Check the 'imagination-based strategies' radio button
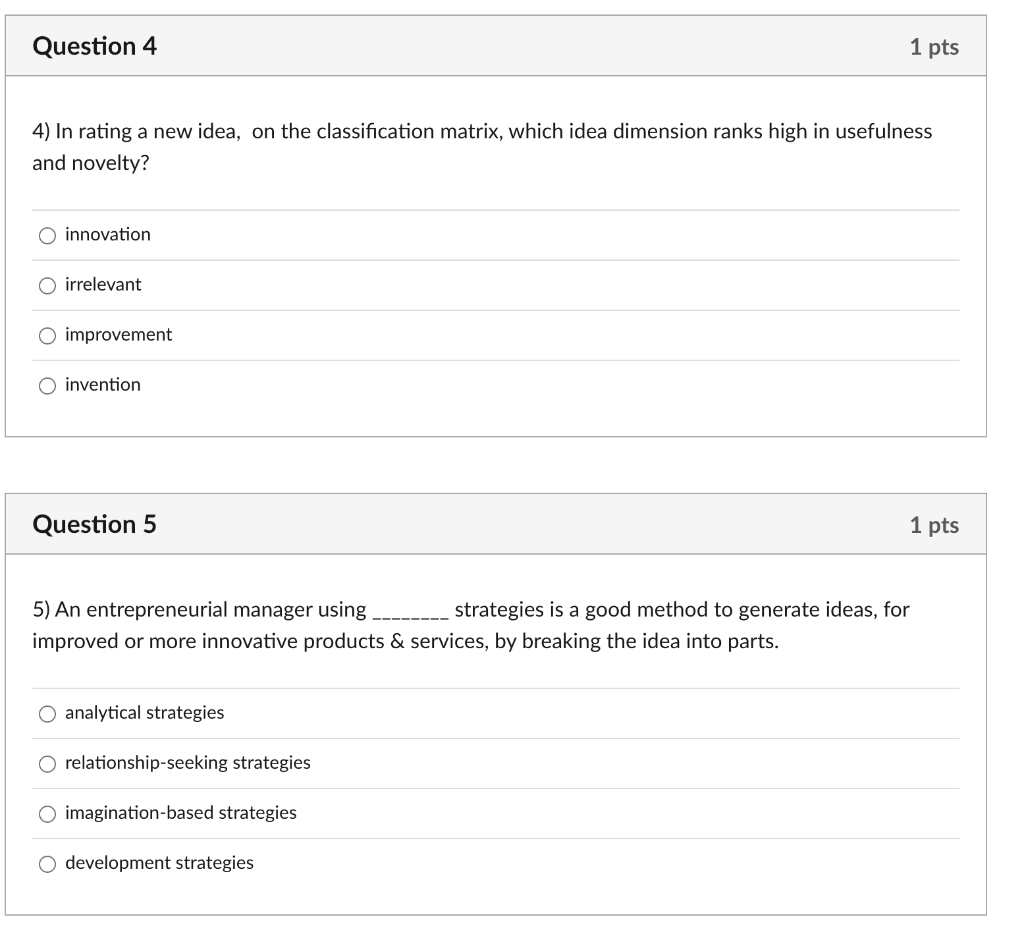The width and height of the screenshot is (1024, 940). [x=48, y=814]
